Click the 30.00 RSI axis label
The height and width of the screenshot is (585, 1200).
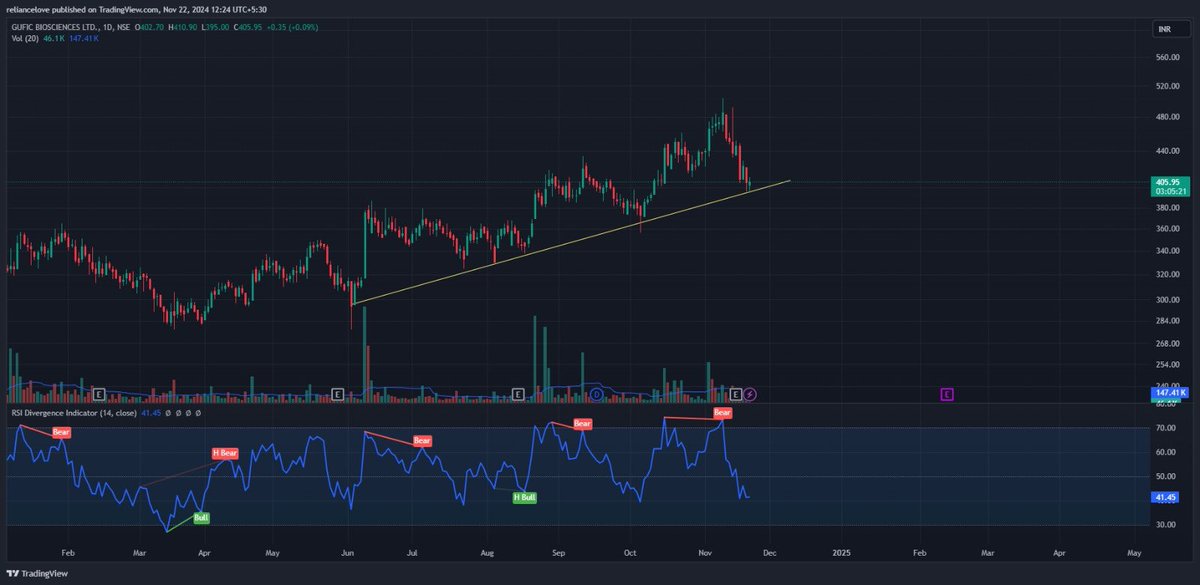point(1166,525)
